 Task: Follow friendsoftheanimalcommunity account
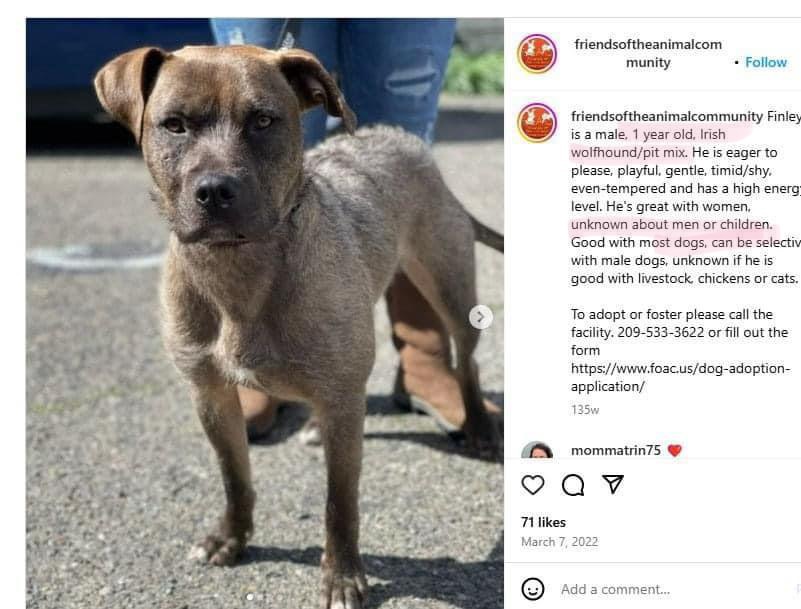point(766,62)
